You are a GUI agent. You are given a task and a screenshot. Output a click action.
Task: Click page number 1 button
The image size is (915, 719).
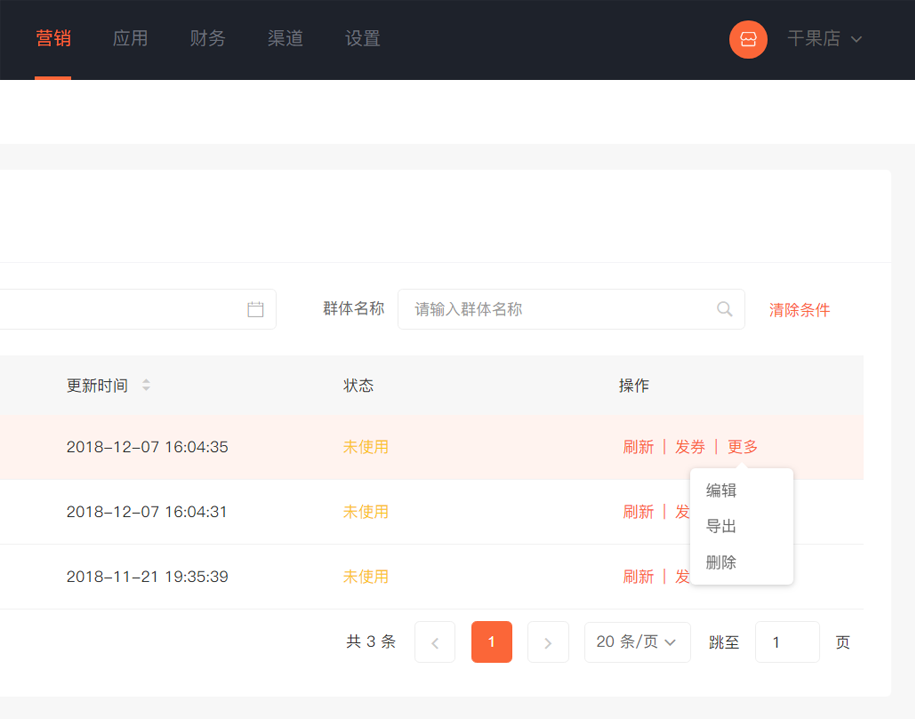coord(492,642)
